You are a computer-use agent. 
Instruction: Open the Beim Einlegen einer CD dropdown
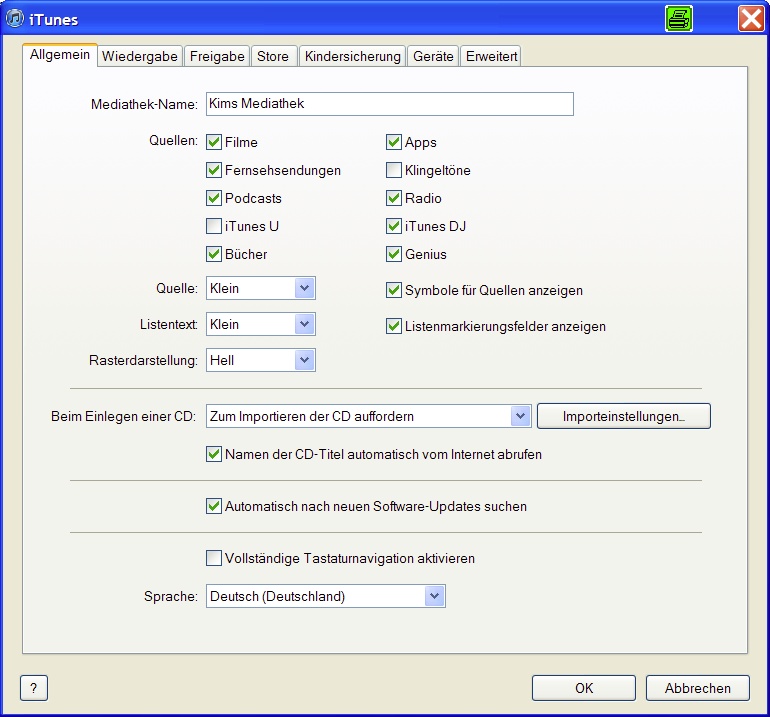[519, 416]
